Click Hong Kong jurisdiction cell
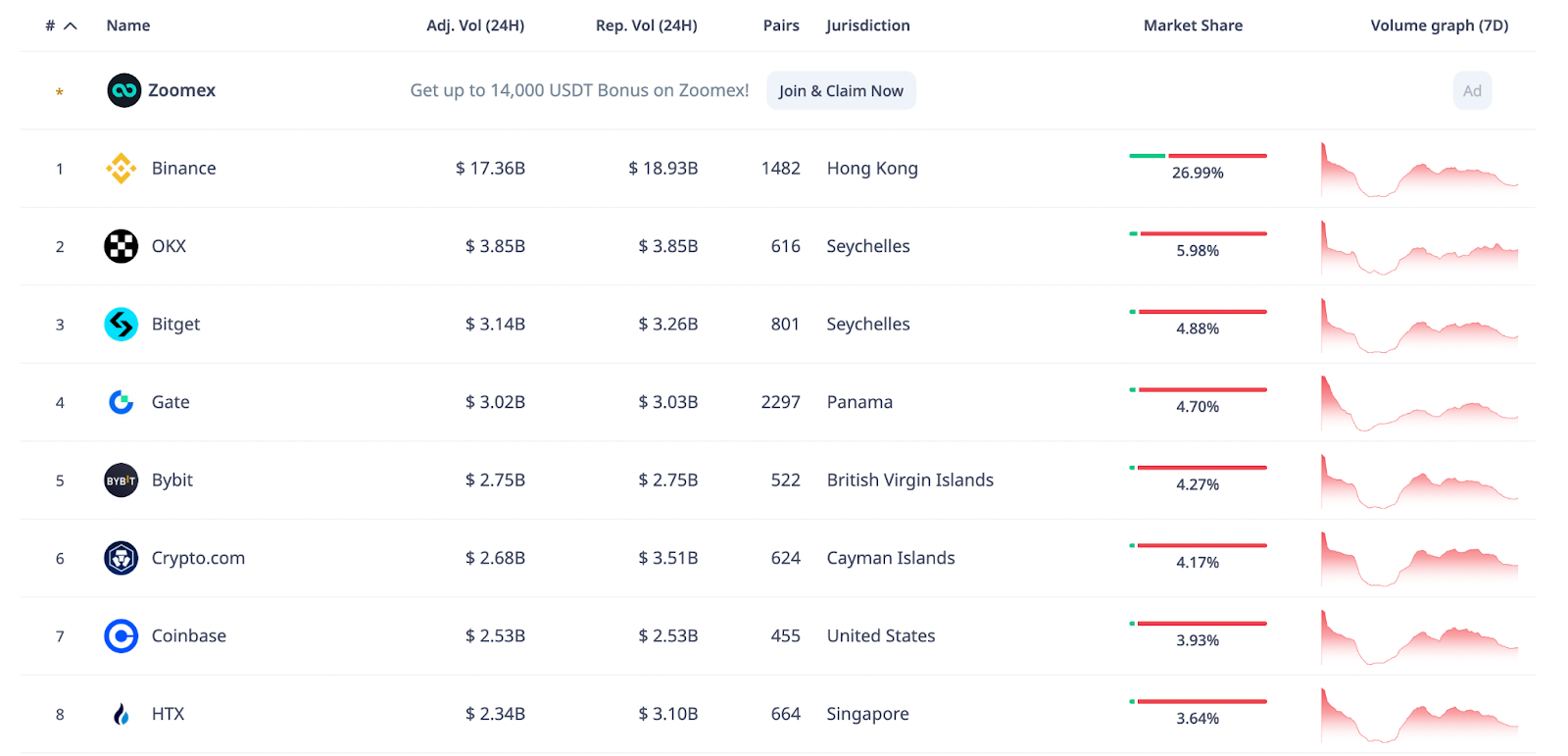The image size is (1568, 756). (872, 169)
